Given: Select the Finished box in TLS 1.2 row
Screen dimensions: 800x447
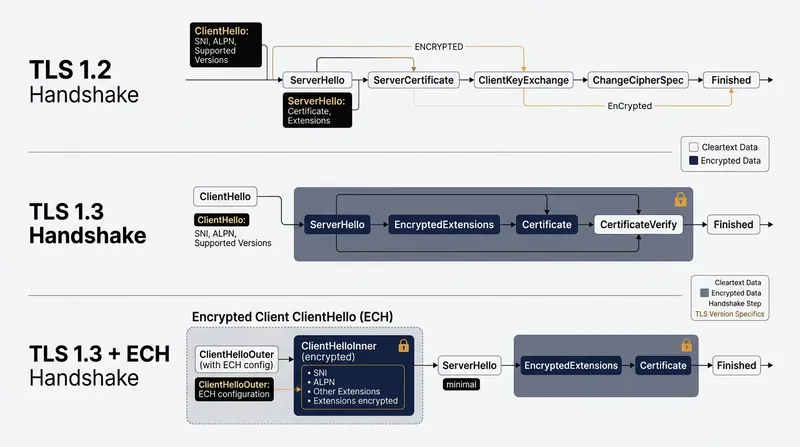Looking at the screenshot, I should pyautogui.click(x=731, y=80).
